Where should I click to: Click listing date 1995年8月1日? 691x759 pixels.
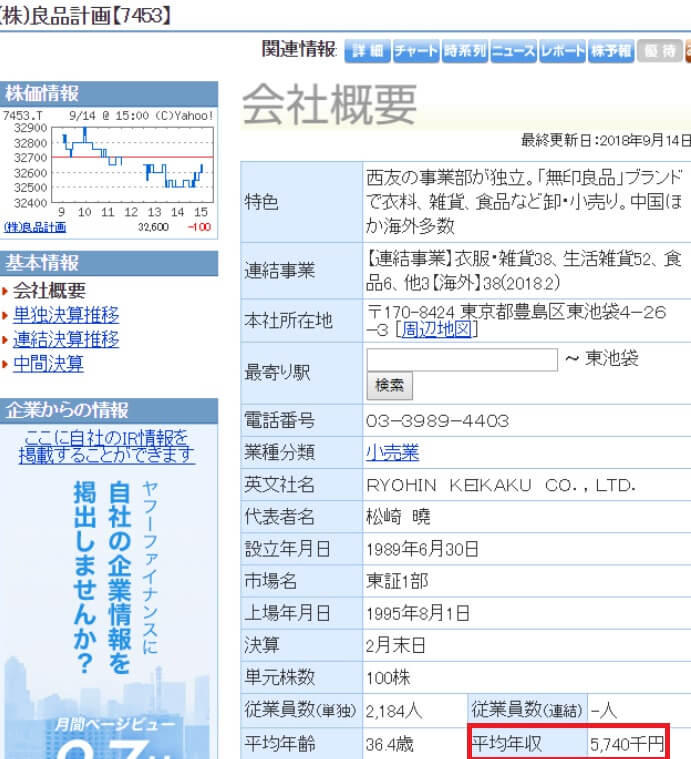418,613
